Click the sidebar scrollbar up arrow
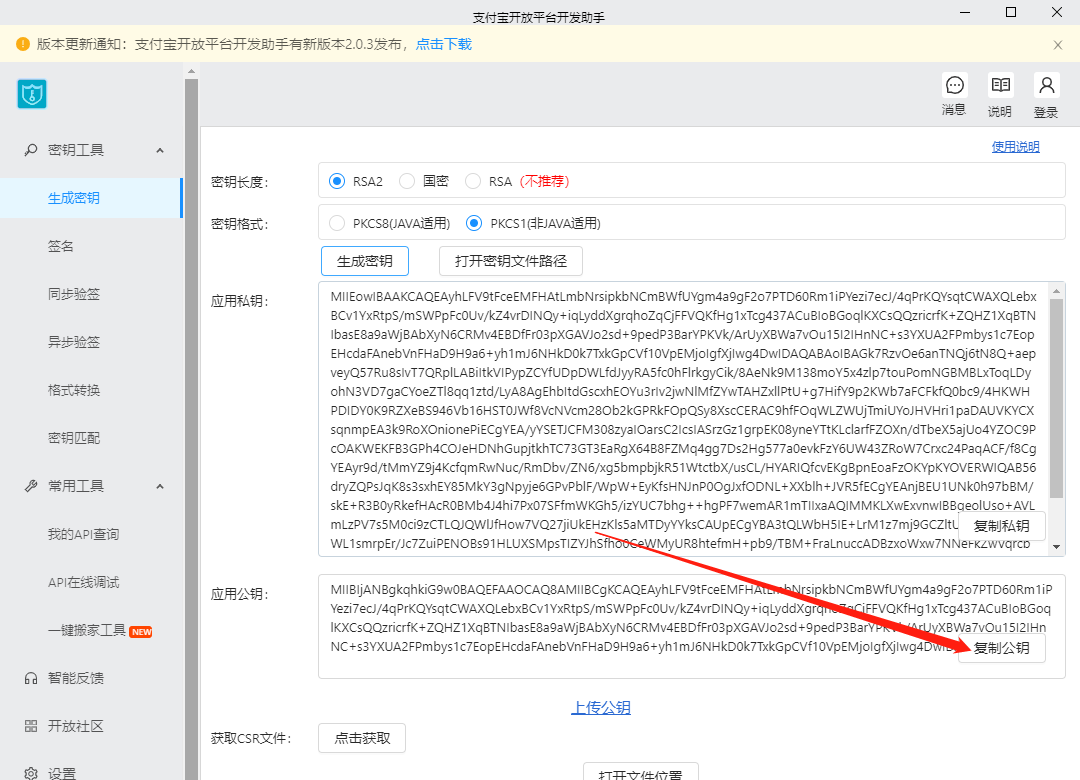The width and height of the screenshot is (1080, 780). (x=191, y=71)
